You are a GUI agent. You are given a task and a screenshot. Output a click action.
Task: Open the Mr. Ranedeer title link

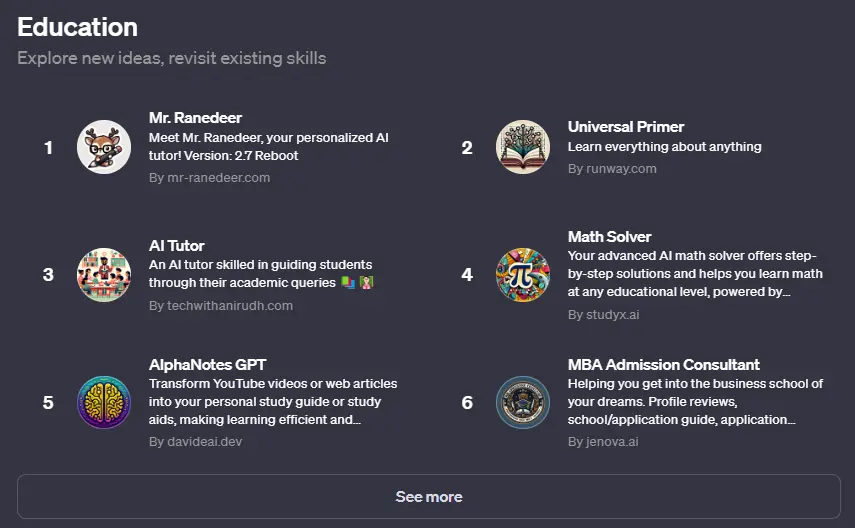point(195,118)
